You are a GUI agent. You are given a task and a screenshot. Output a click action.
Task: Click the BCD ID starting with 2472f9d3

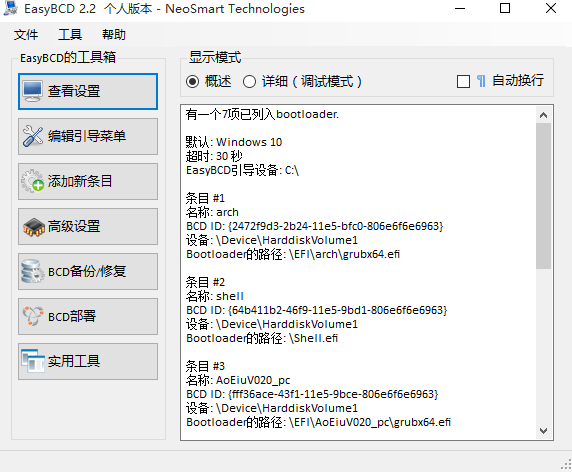pos(336,226)
